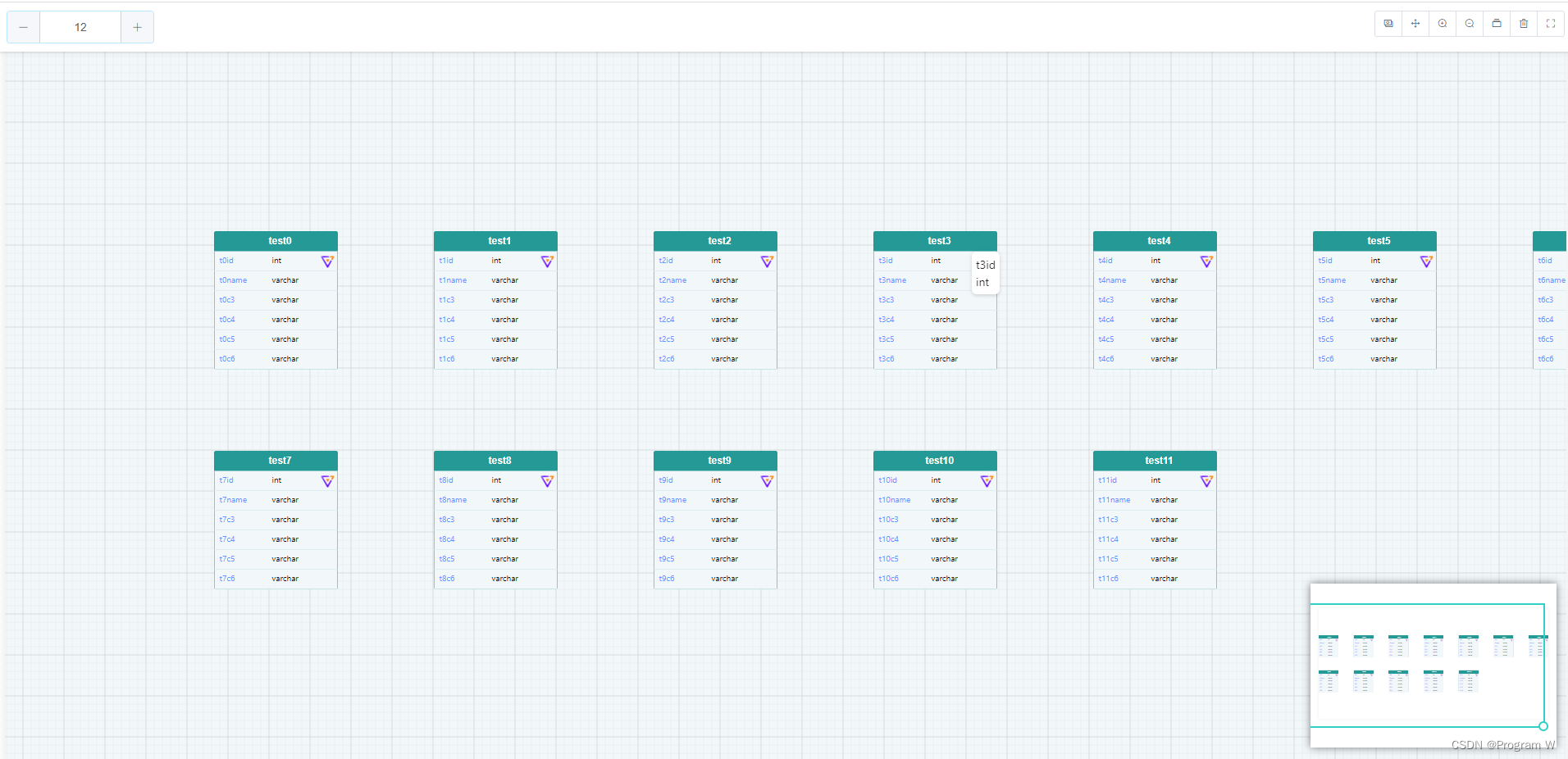
Task: Click the t0c3 field name
Action: click(227, 300)
